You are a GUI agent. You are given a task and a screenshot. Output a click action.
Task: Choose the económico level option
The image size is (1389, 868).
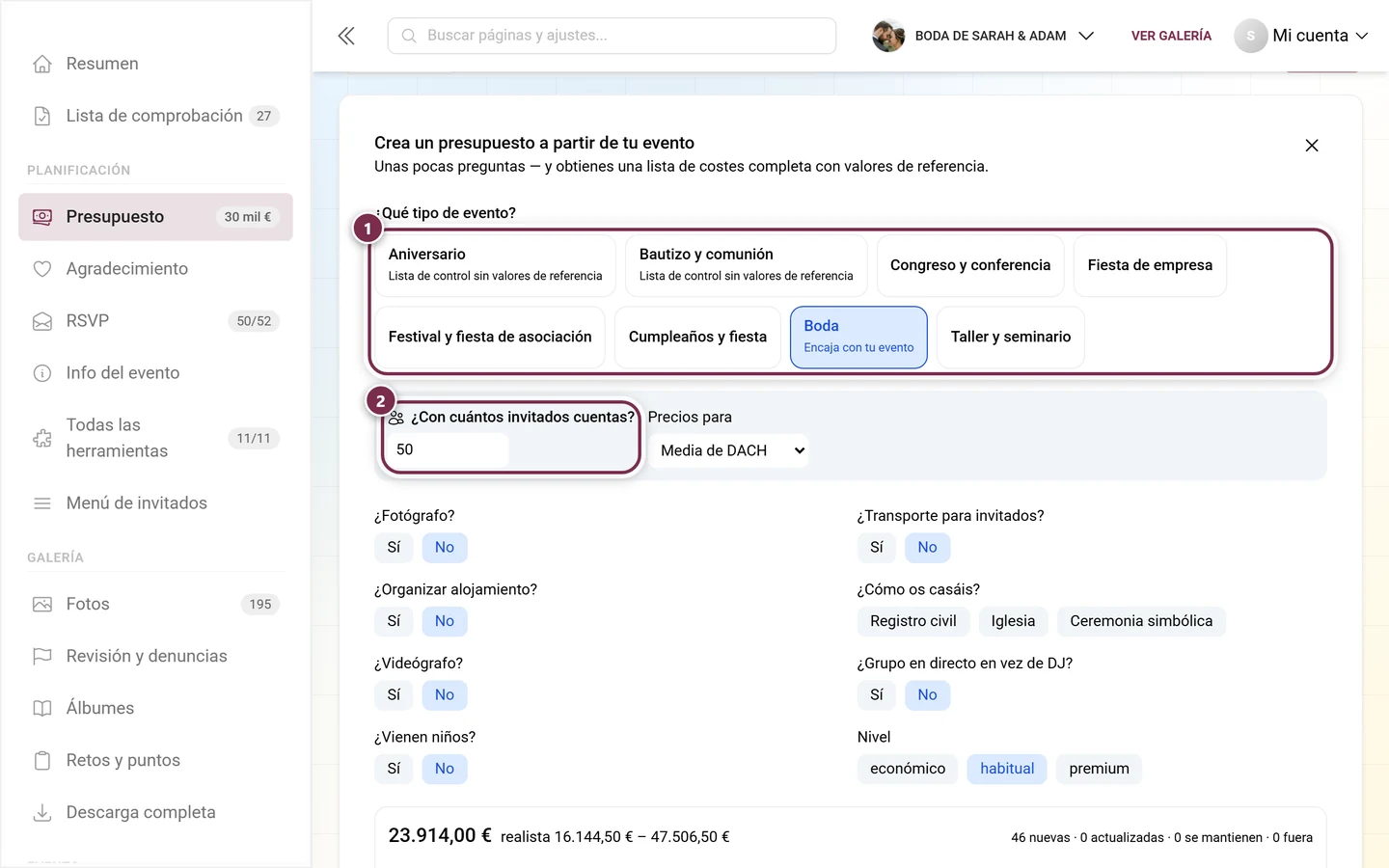point(908,769)
